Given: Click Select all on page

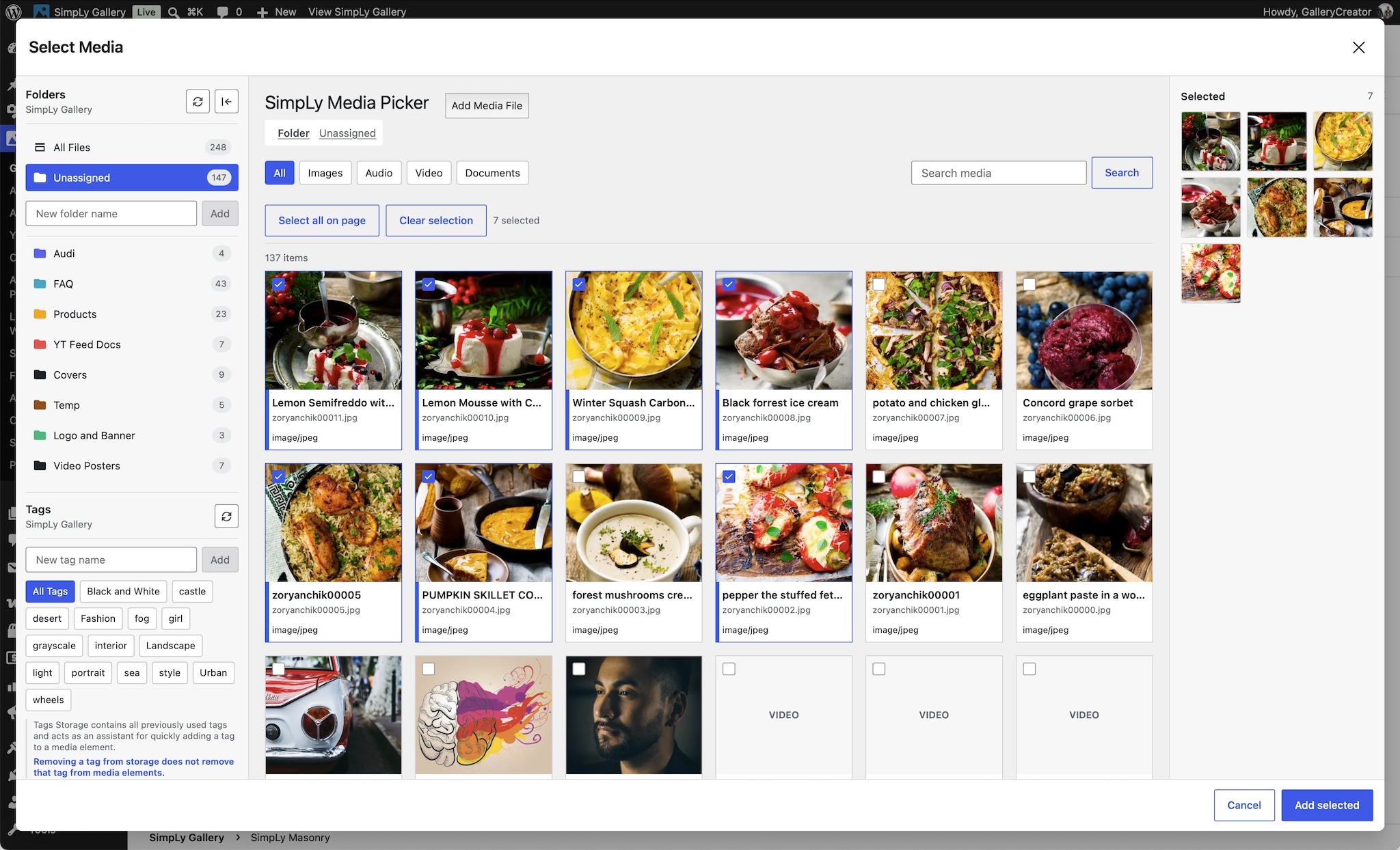Looking at the screenshot, I should (322, 221).
